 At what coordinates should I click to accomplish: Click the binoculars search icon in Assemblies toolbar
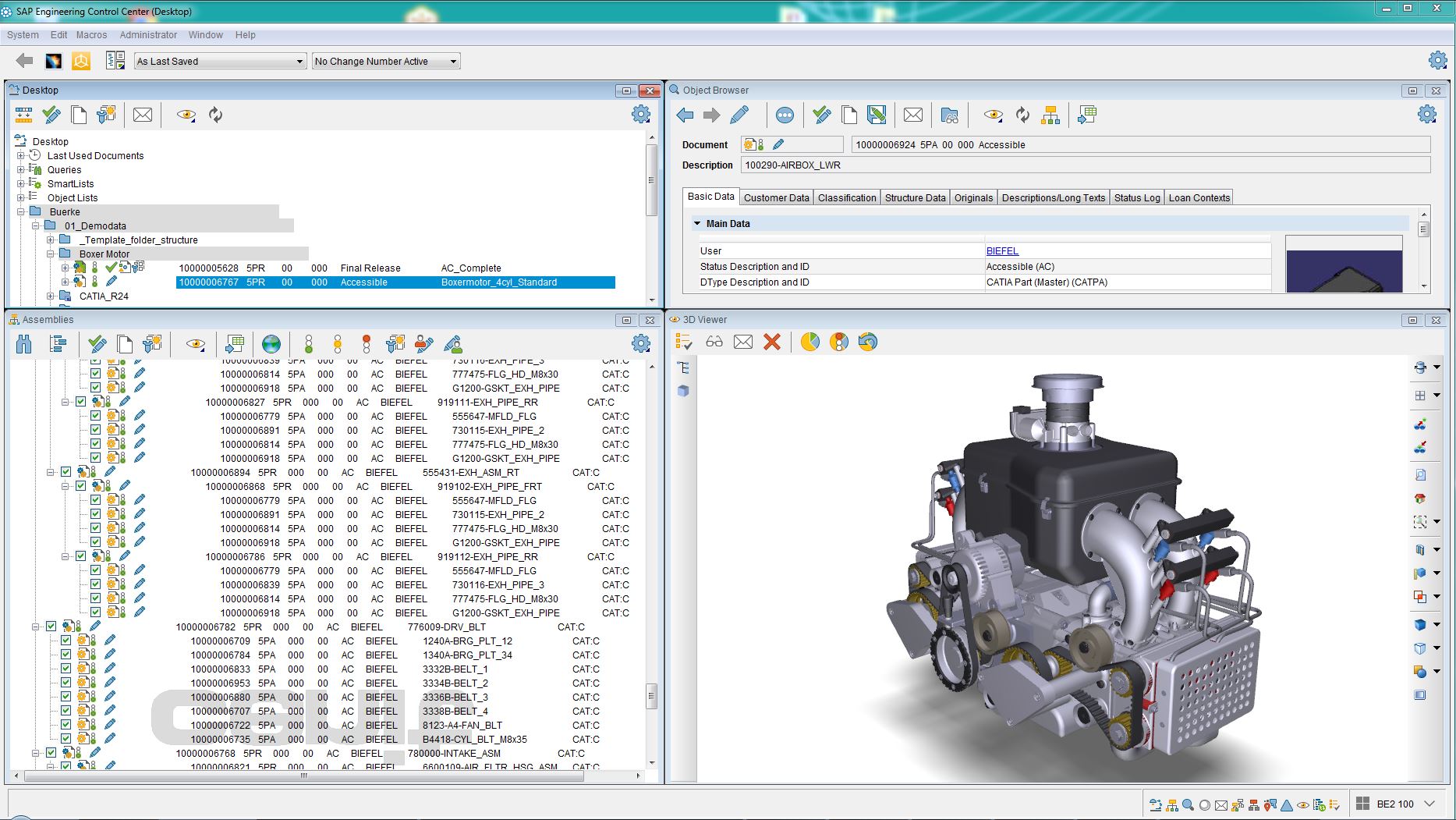pos(24,344)
